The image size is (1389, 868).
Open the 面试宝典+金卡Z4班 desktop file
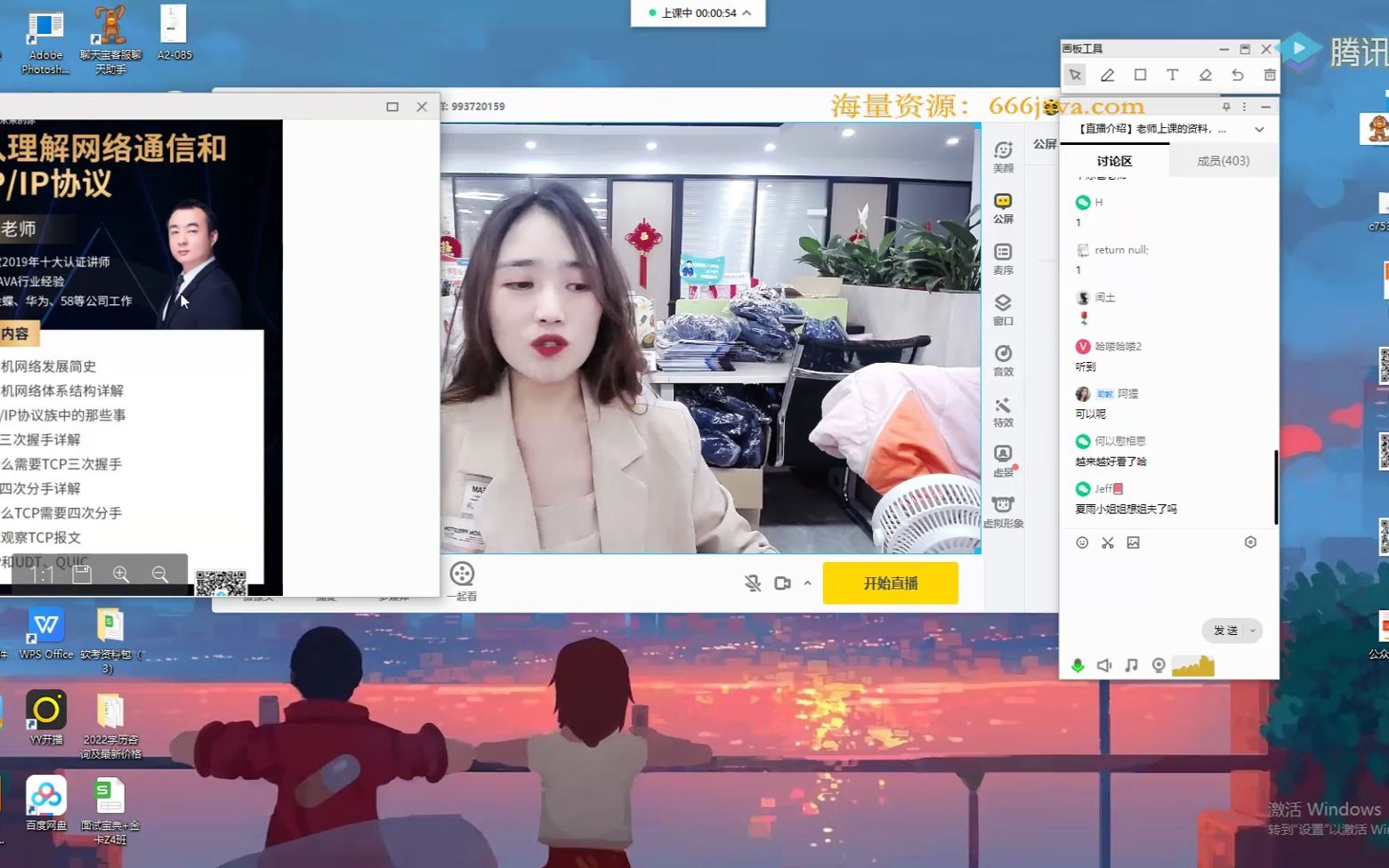coord(110,811)
